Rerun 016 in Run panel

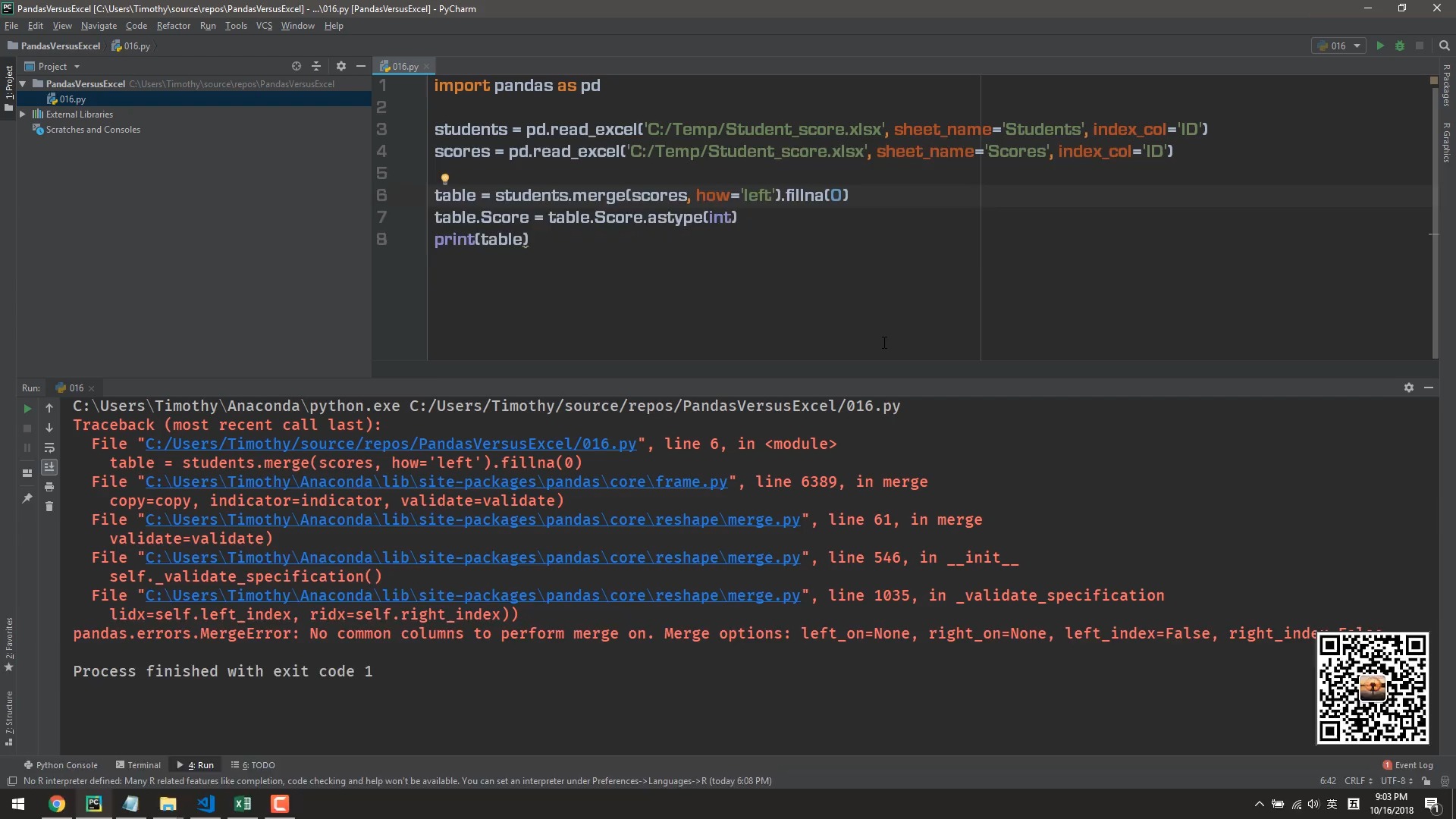pyautogui.click(x=27, y=409)
